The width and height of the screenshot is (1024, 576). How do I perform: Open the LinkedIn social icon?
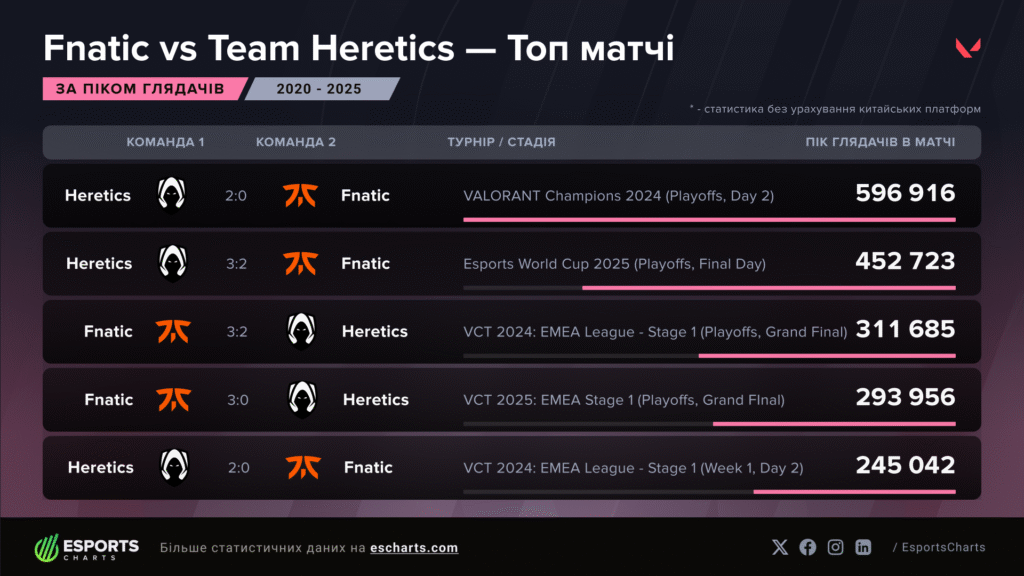click(863, 547)
